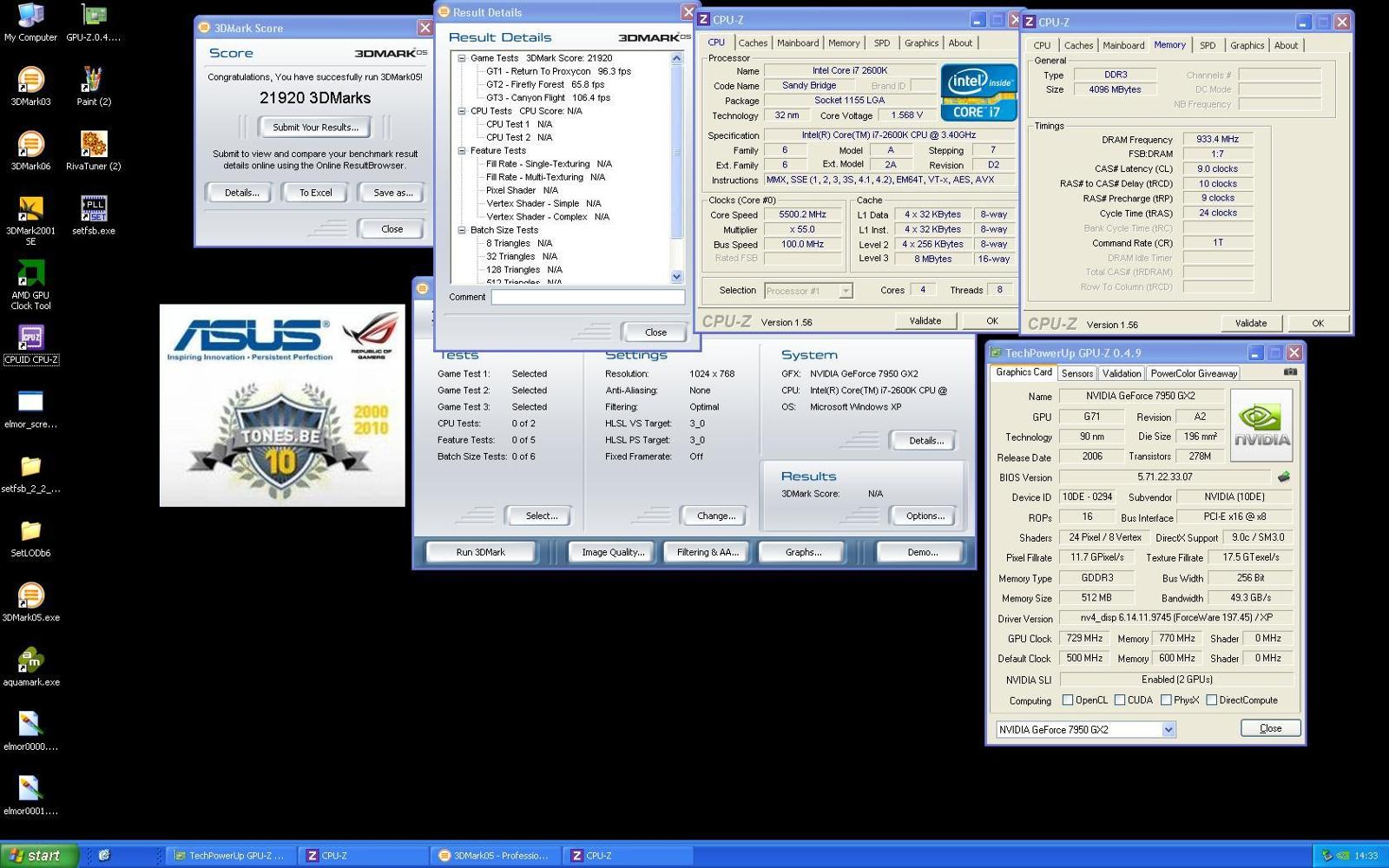
Task: Click GPU-Z screenshot camera icon
Action: tap(1290, 372)
